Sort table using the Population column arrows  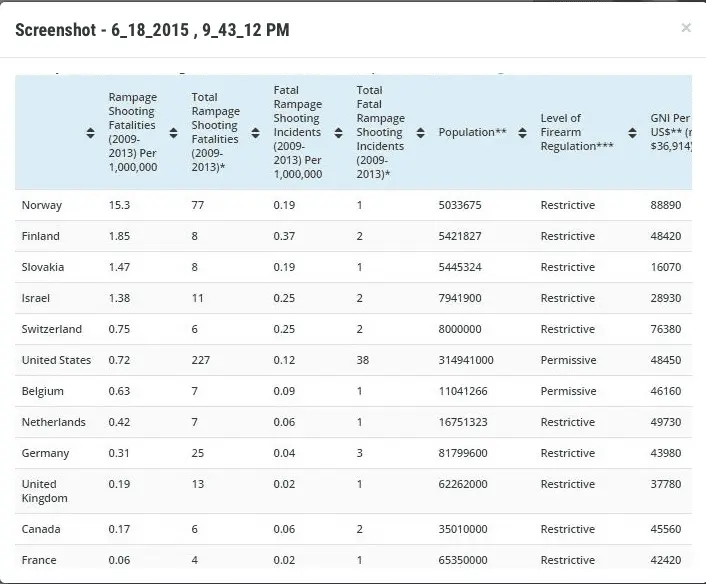pyautogui.click(x=522, y=133)
